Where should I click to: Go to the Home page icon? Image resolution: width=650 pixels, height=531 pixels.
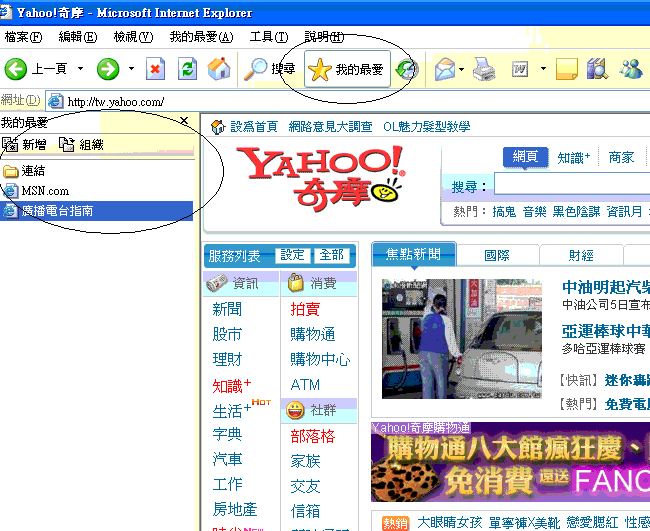click(218, 69)
